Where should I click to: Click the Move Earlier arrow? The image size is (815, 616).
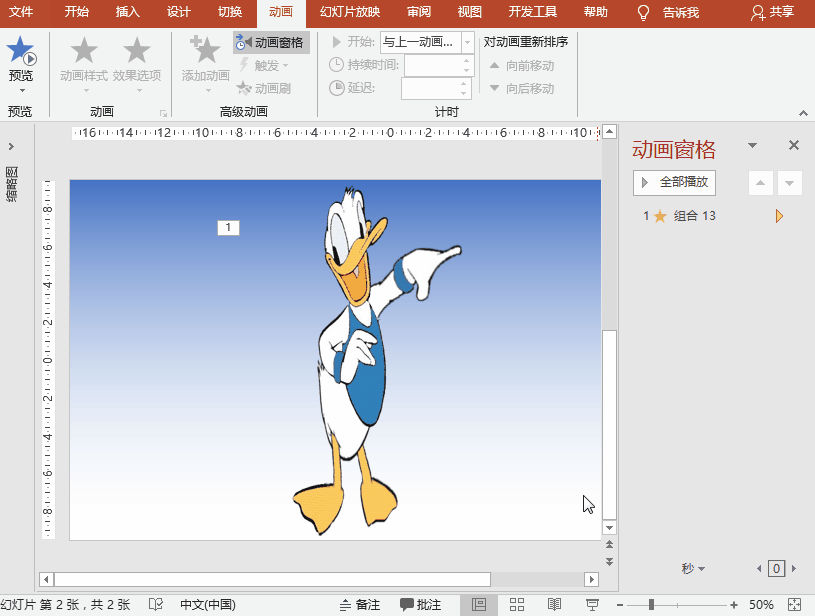coord(495,65)
